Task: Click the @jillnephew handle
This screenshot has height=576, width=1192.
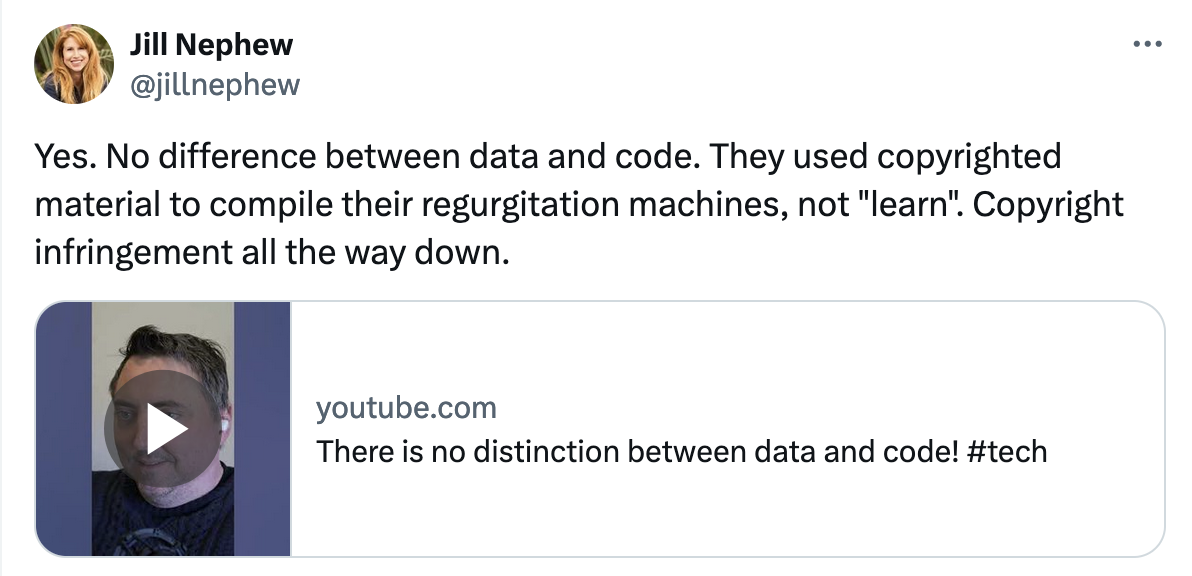Action: (x=214, y=84)
